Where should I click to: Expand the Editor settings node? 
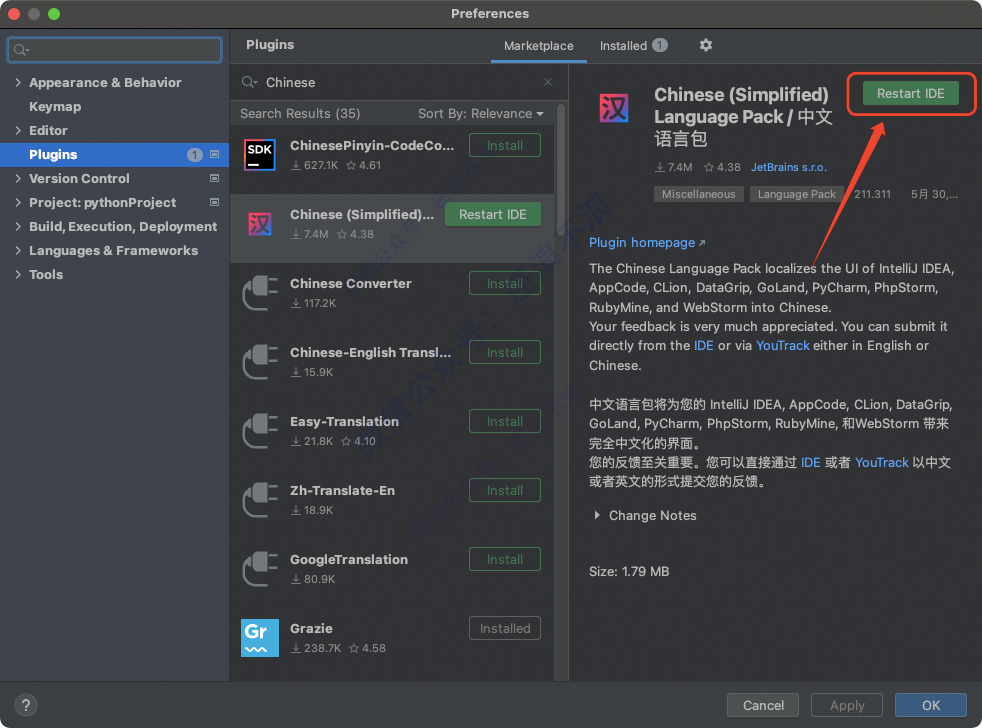click(x=18, y=130)
